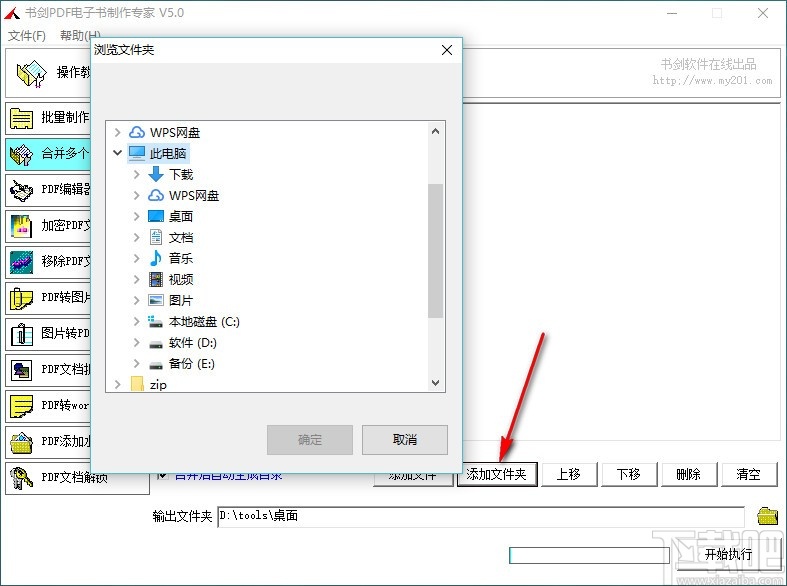
Task: Click the zip folder icon
Action: click(137, 384)
